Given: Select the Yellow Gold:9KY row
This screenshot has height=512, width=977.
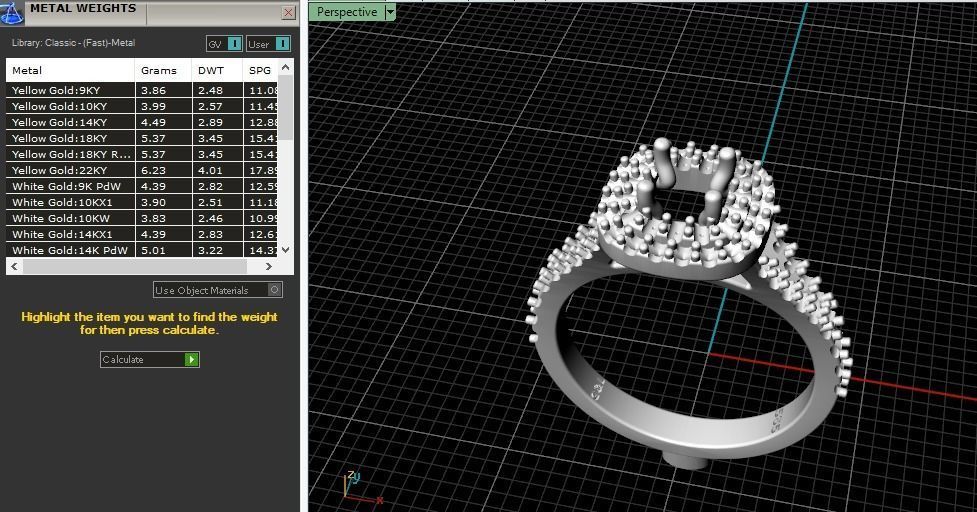Looking at the screenshot, I should point(142,90).
